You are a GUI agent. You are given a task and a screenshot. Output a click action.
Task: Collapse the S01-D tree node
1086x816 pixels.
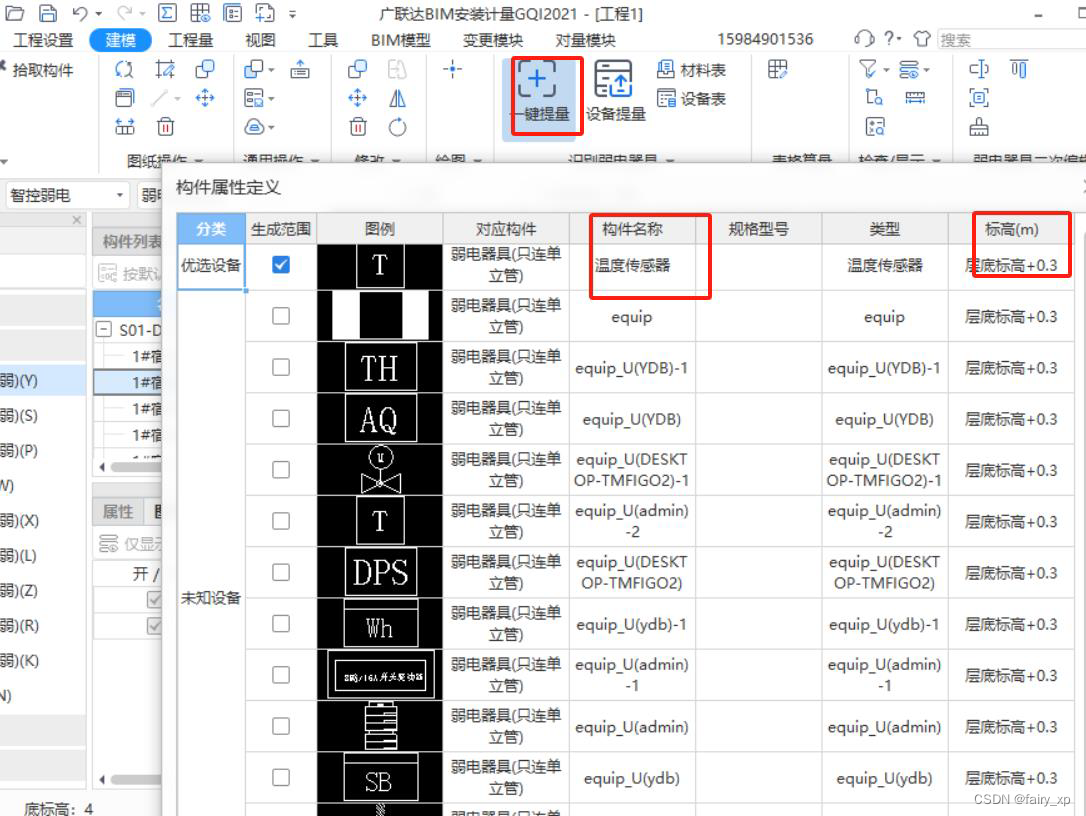[103, 329]
